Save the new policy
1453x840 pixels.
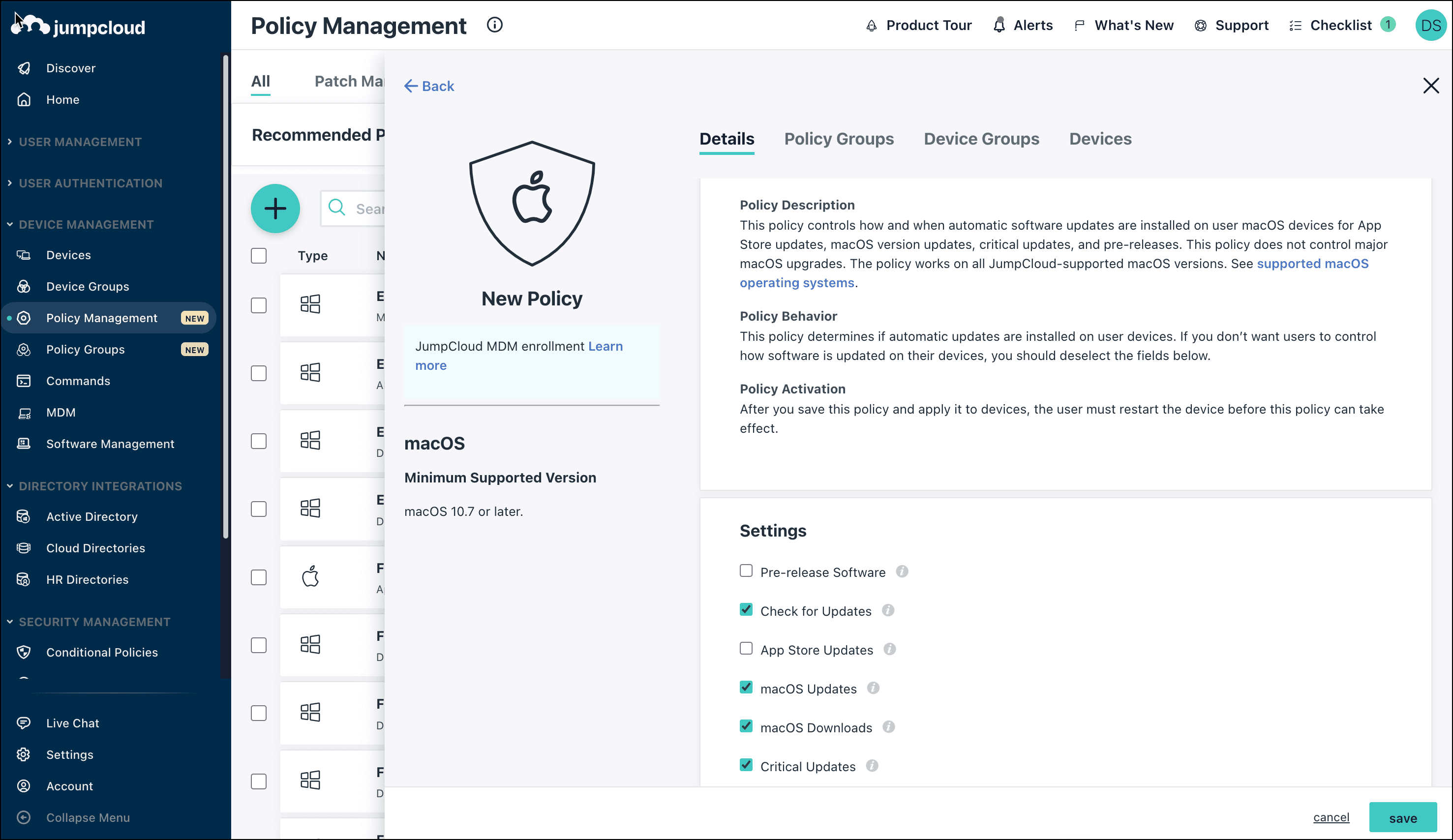[x=1402, y=817]
